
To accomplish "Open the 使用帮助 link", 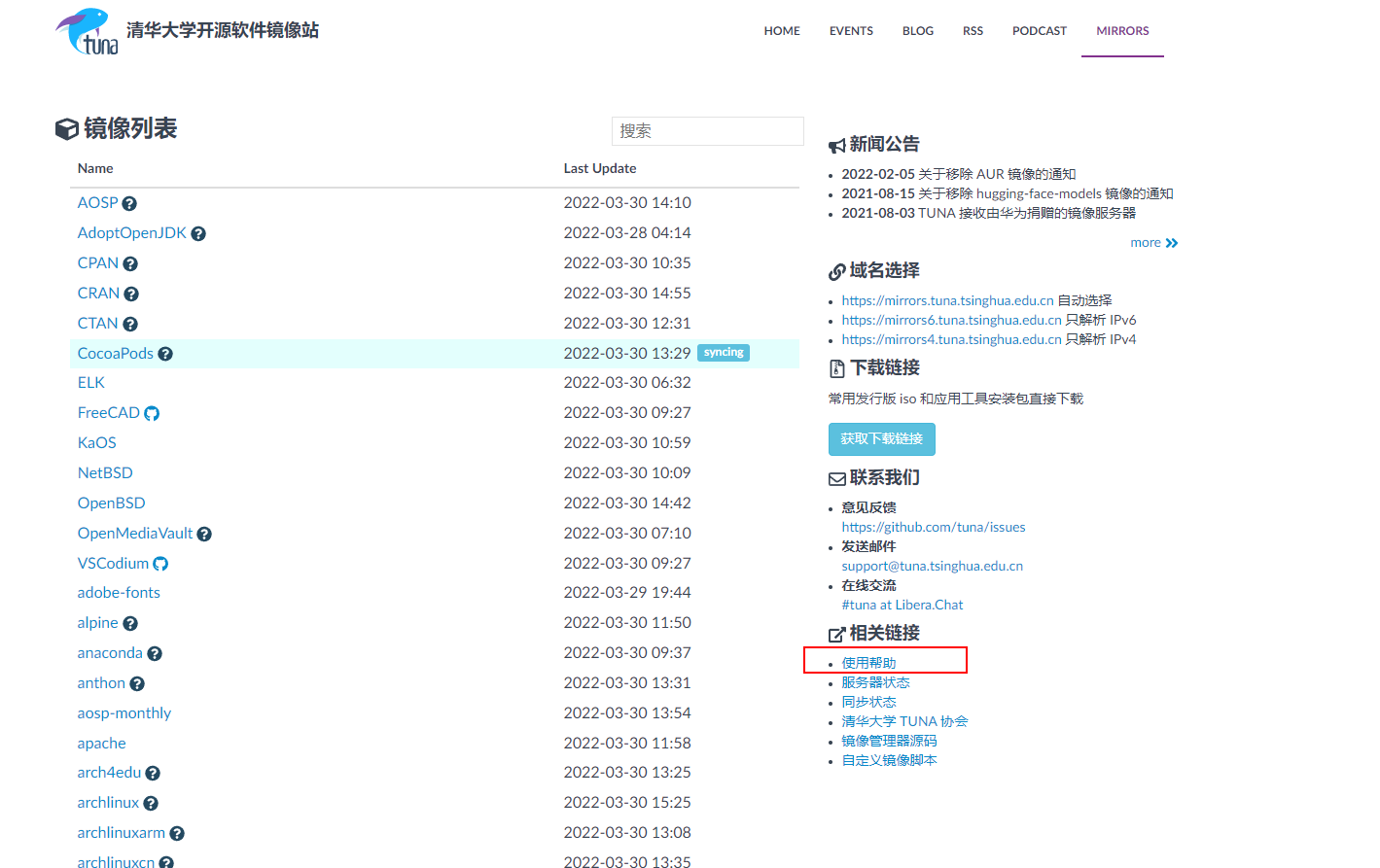I will (868, 663).
